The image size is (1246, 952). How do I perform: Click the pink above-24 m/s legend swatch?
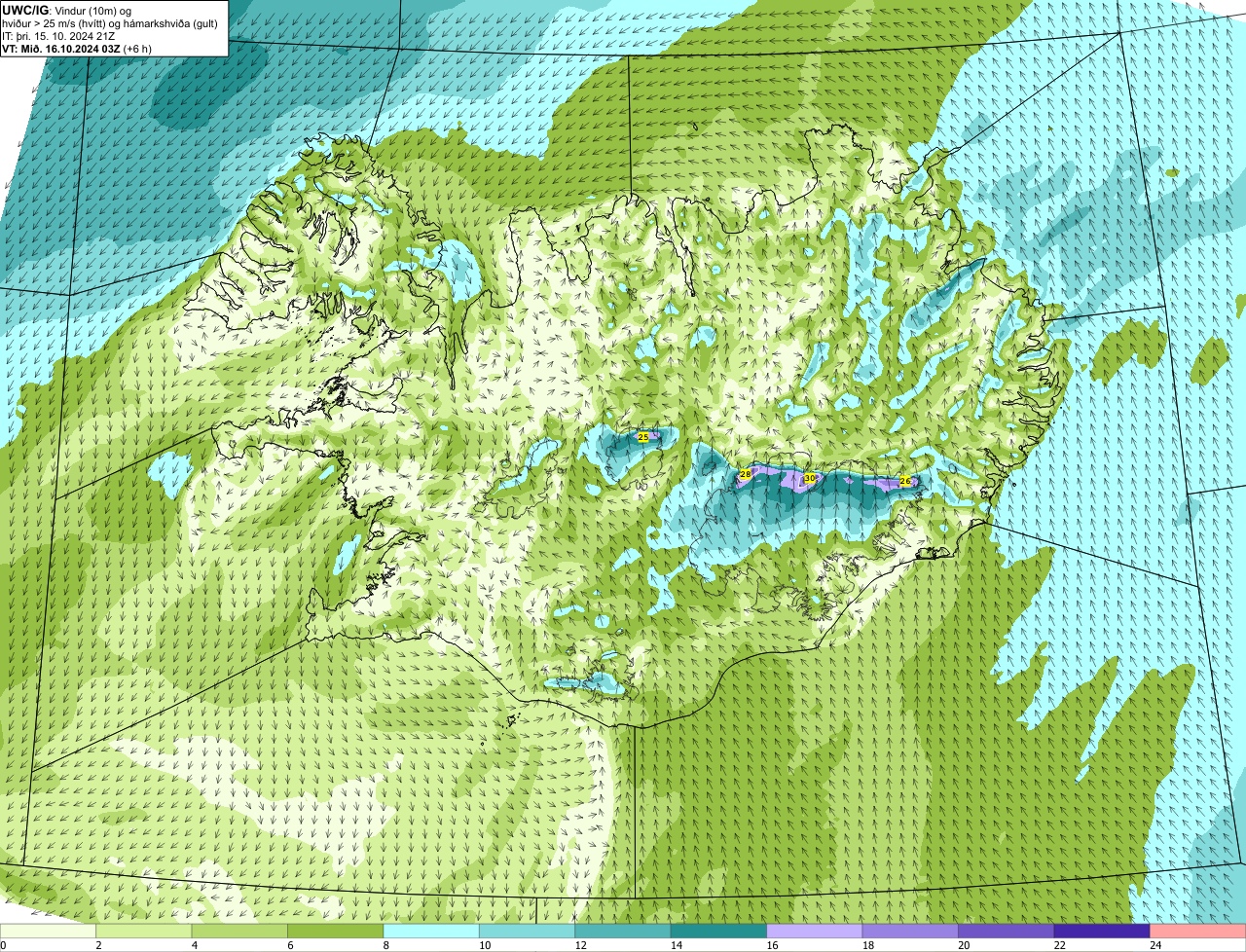pos(1198,931)
